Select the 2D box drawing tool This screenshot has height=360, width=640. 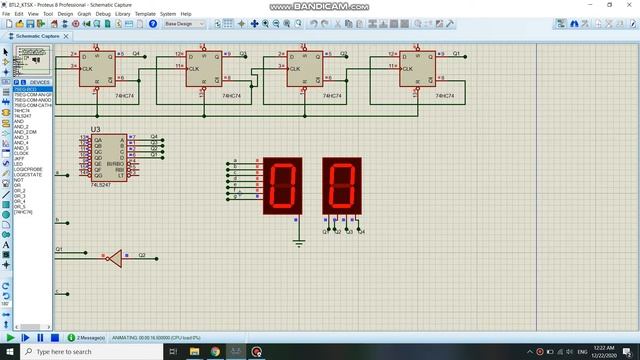point(6,204)
